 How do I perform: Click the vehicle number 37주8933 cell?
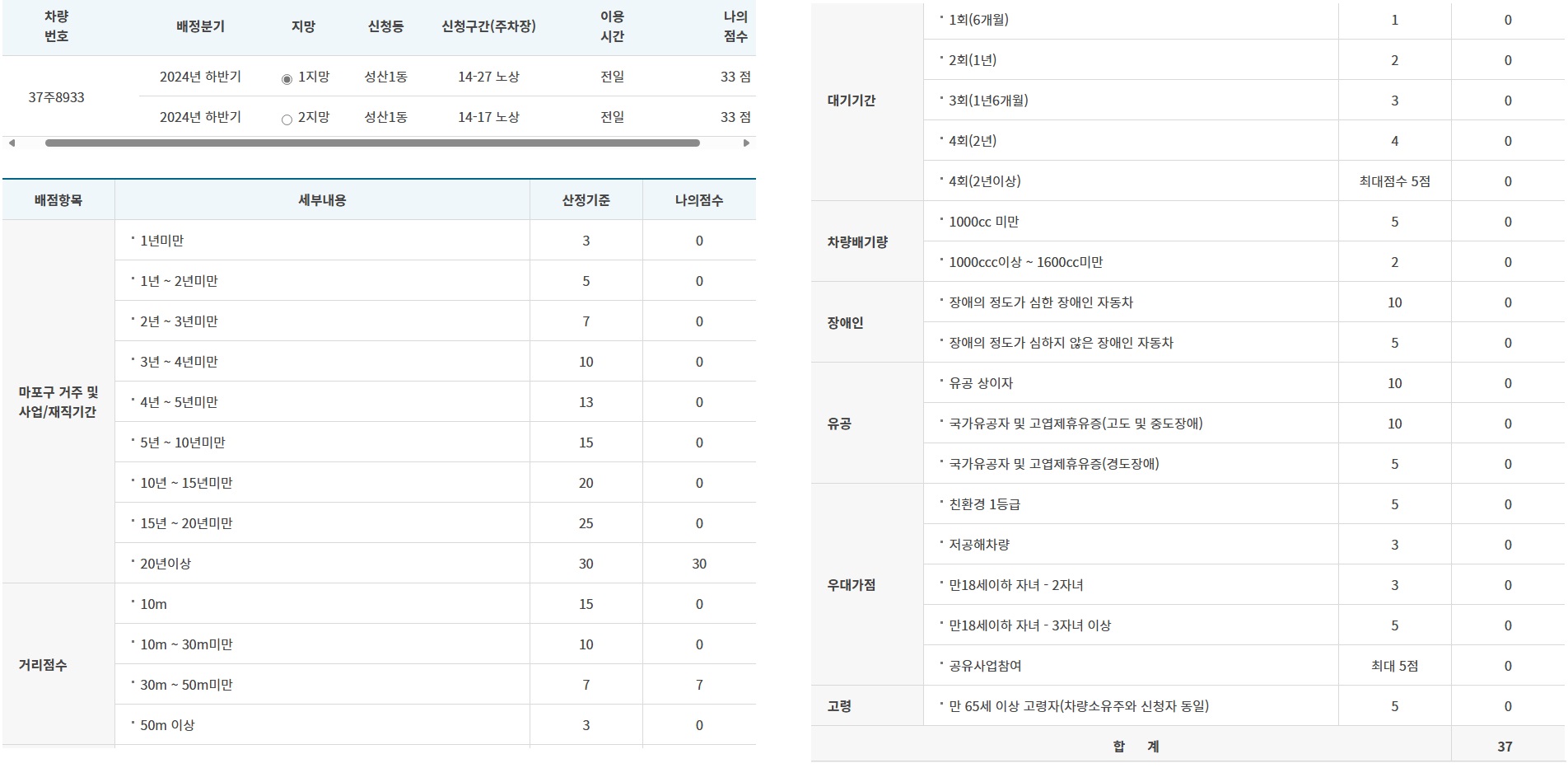click(57, 97)
